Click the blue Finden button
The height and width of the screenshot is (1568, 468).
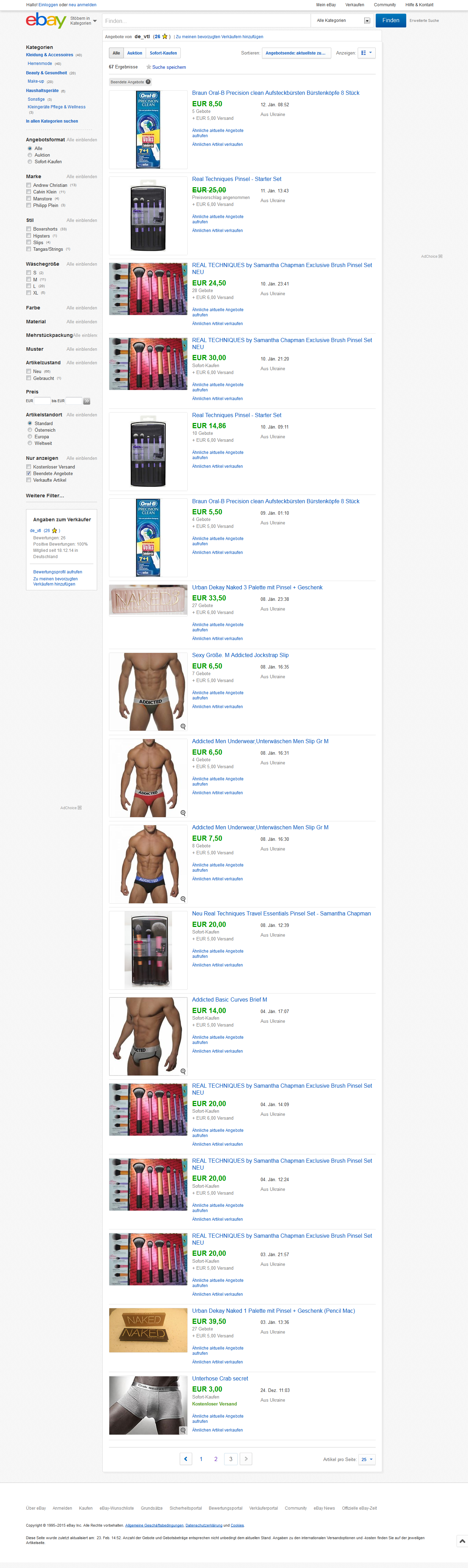(391, 21)
